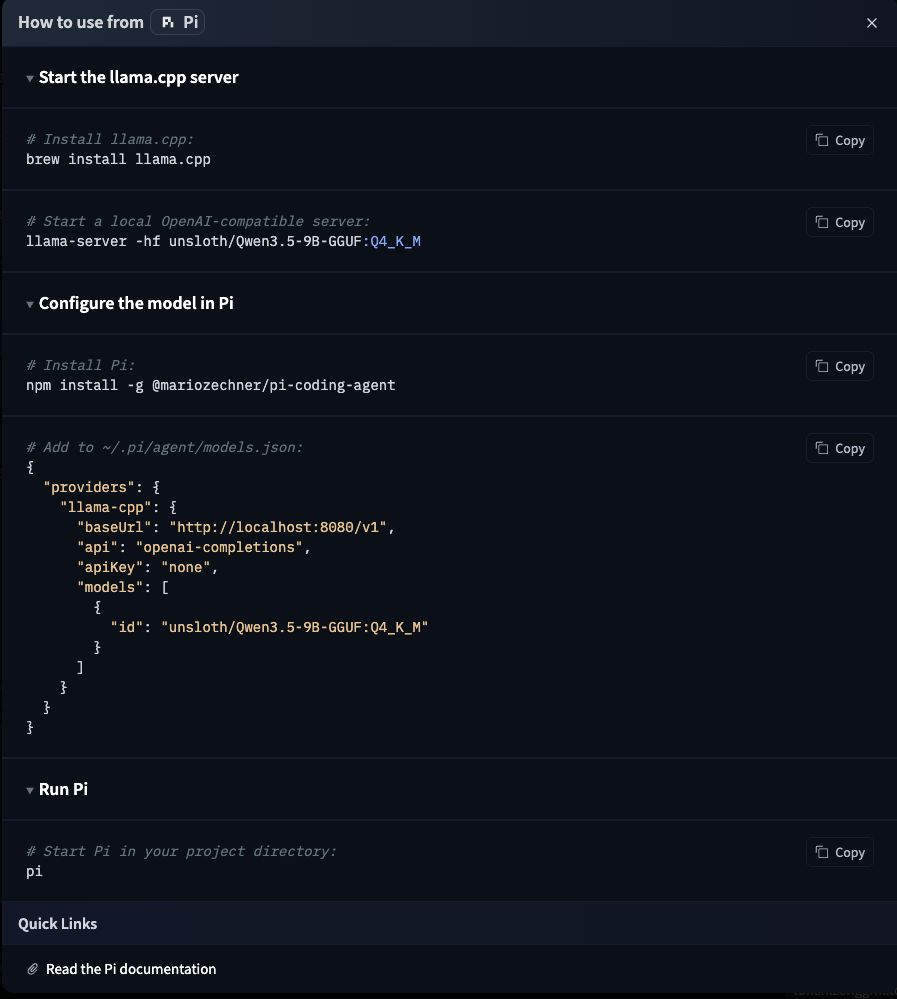Screen dimensions: 897x999
Task: Copy the llama-server -hf command
Action: 840,222
